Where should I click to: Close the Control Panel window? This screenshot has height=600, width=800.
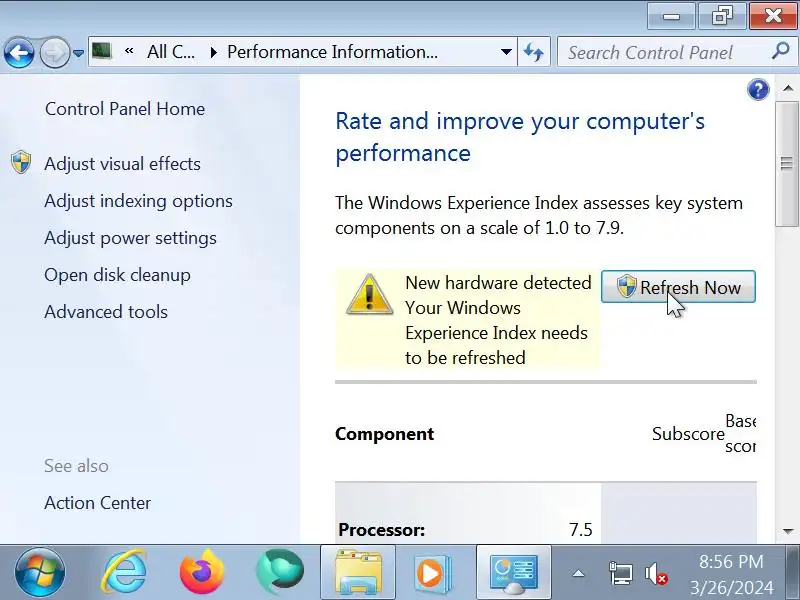(x=773, y=16)
